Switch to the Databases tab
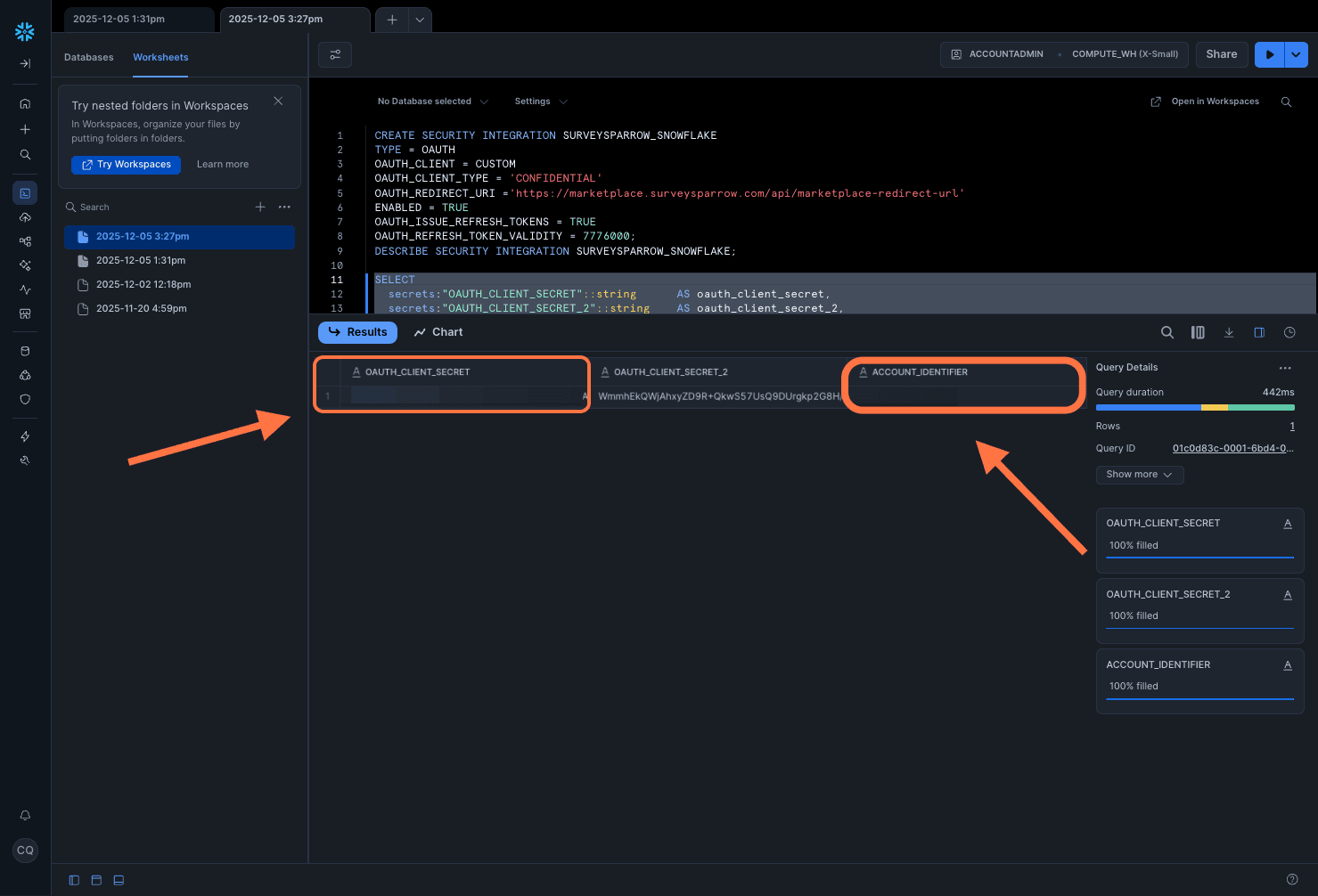The width and height of the screenshot is (1318, 896). (89, 57)
